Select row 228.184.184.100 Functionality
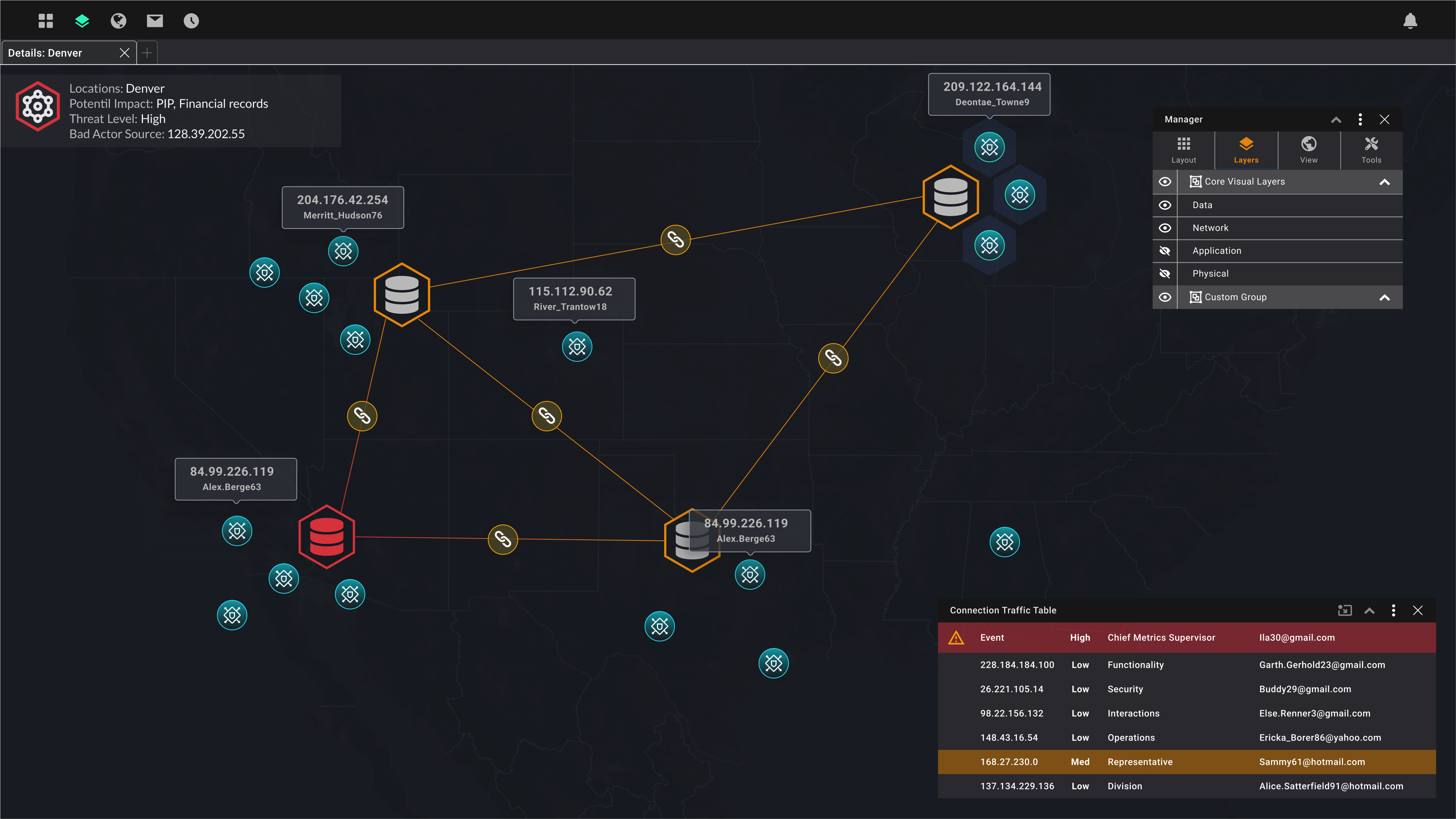Screen dimensions: 1456x819 (1186, 665)
